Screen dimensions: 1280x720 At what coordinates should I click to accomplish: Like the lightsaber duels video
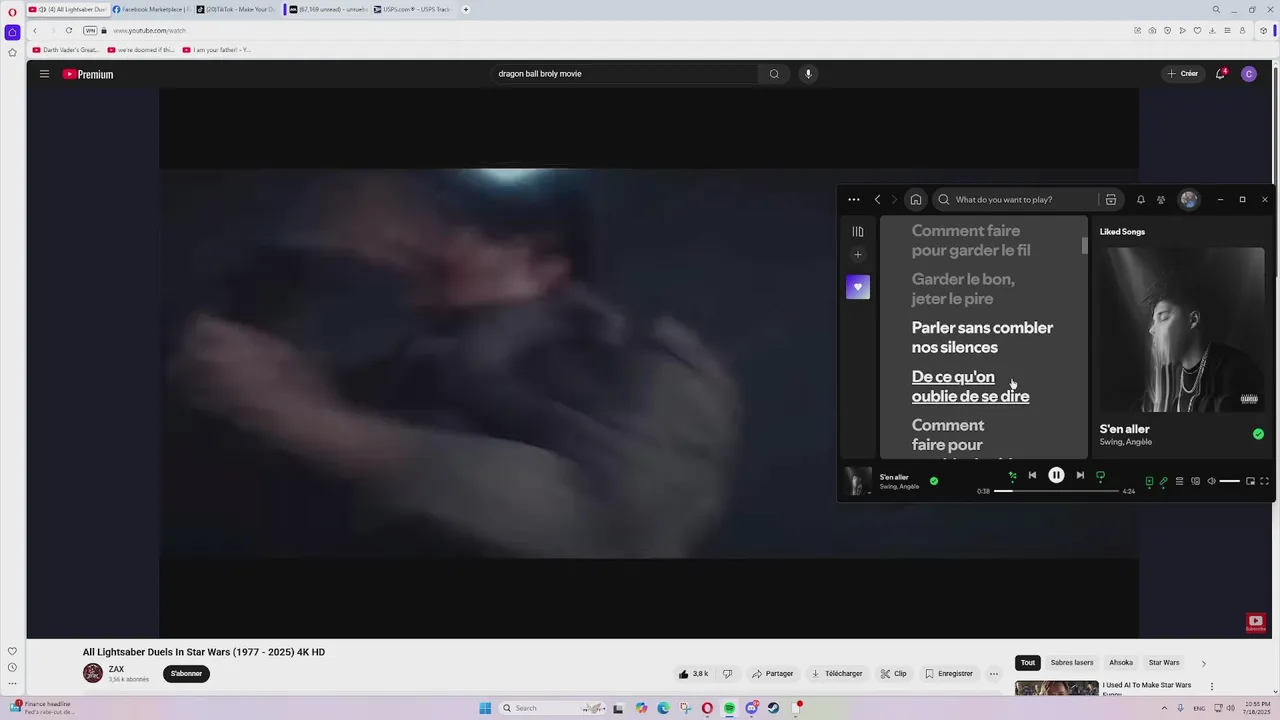pyautogui.click(x=693, y=674)
